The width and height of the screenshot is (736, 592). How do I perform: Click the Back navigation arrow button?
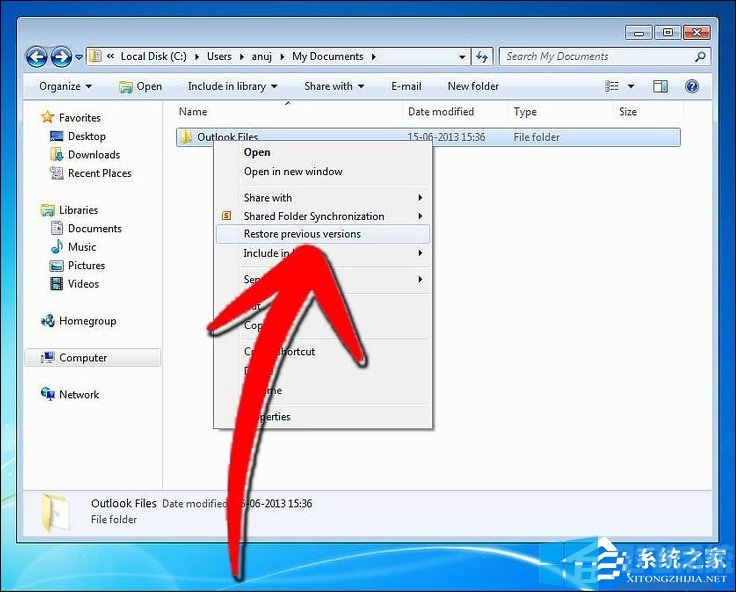(x=37, y=57)
